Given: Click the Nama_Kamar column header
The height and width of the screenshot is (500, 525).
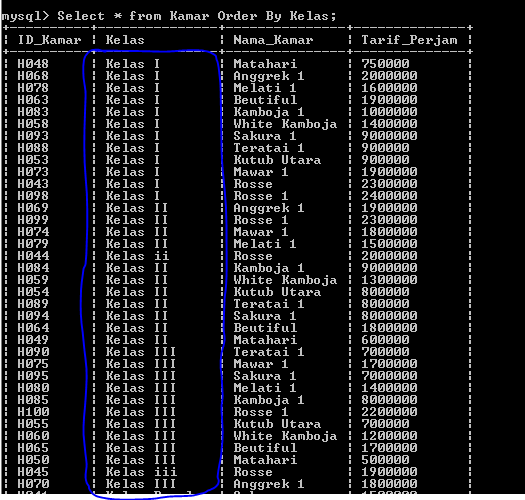Looking at the screenshot, I should [273, 40].
